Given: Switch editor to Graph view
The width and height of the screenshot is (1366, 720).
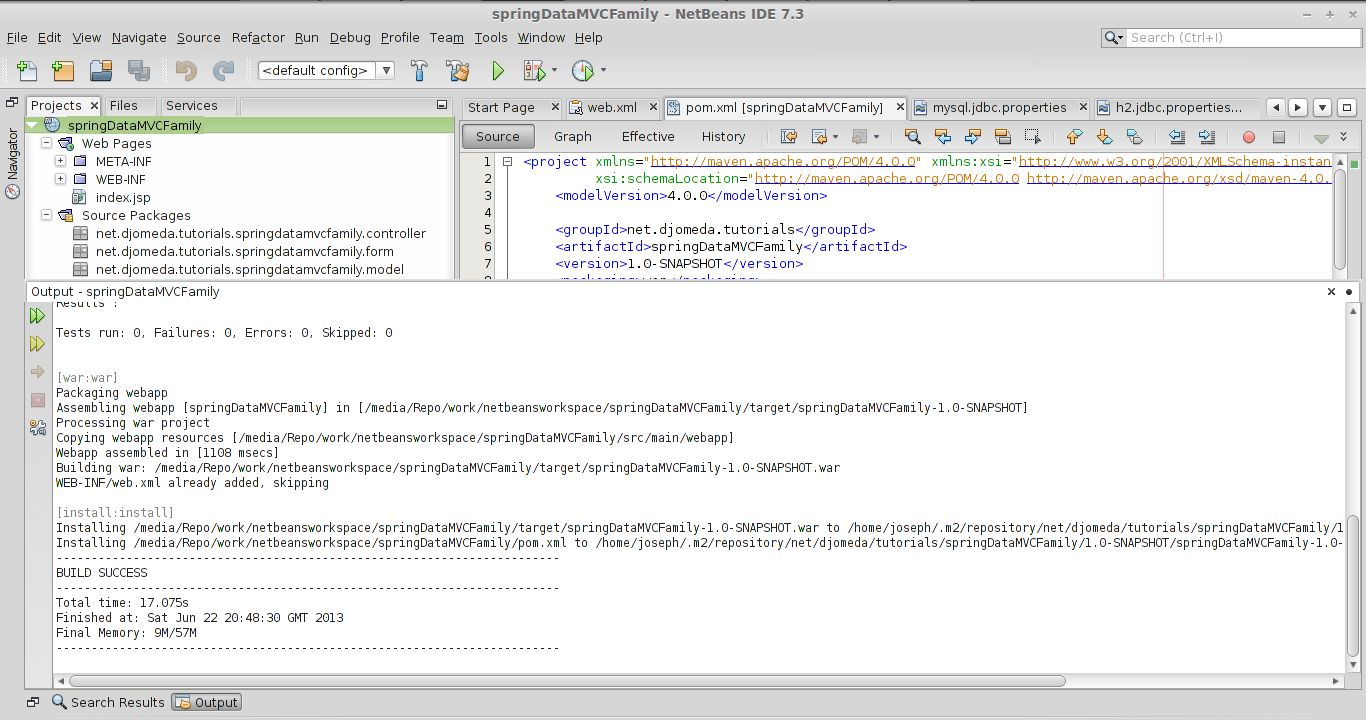Looking at the screenshot, I should pos(573,137).
